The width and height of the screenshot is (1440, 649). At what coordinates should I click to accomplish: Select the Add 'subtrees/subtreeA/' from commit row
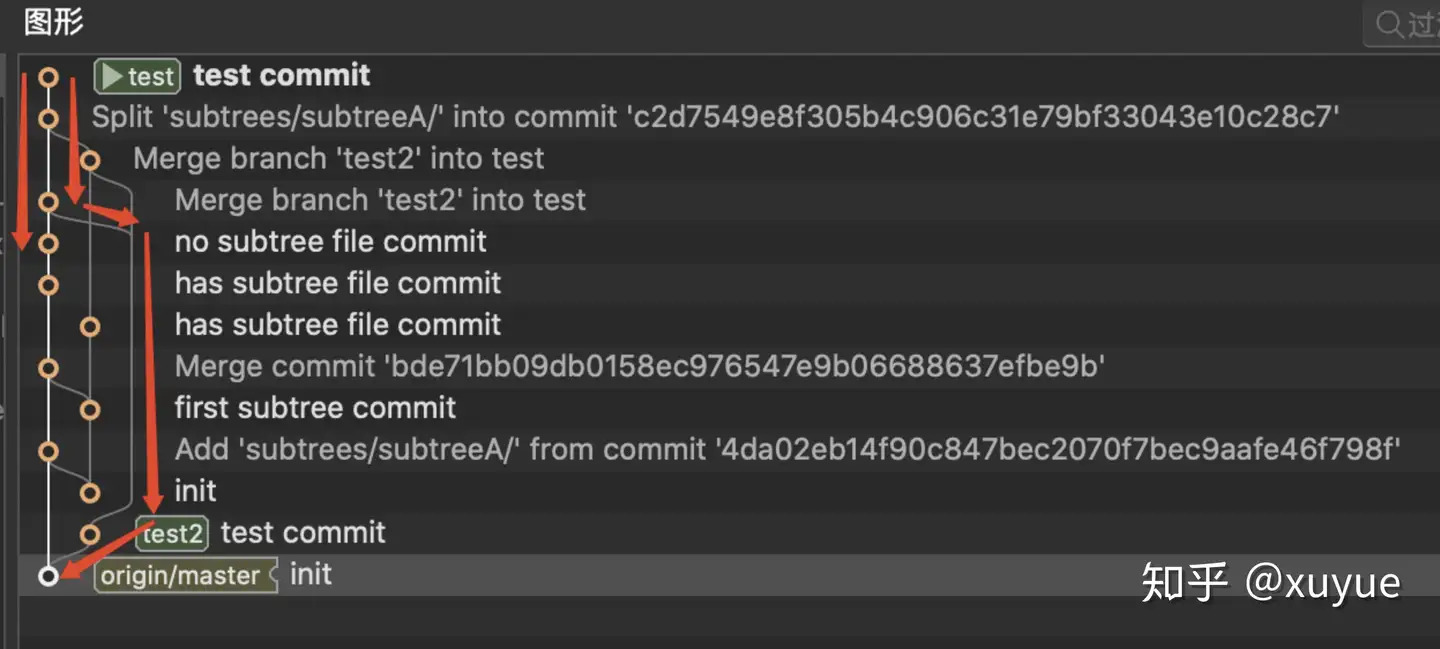click(x=786, y=450)
